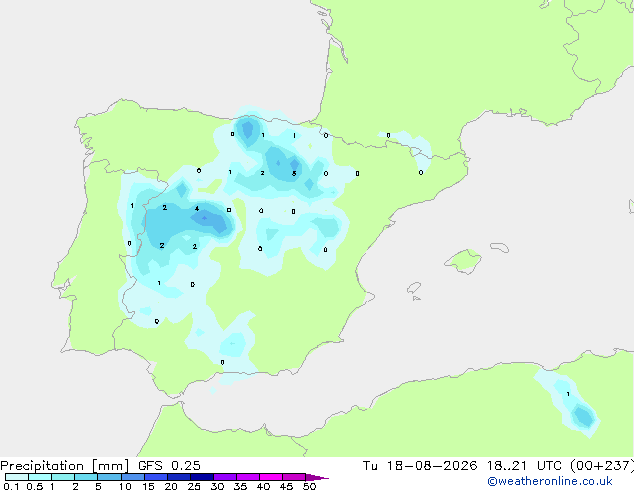Click the 'Precipitation [mm]' title text
This screenshot has width=634, height=490.
(x=65, y=466)
